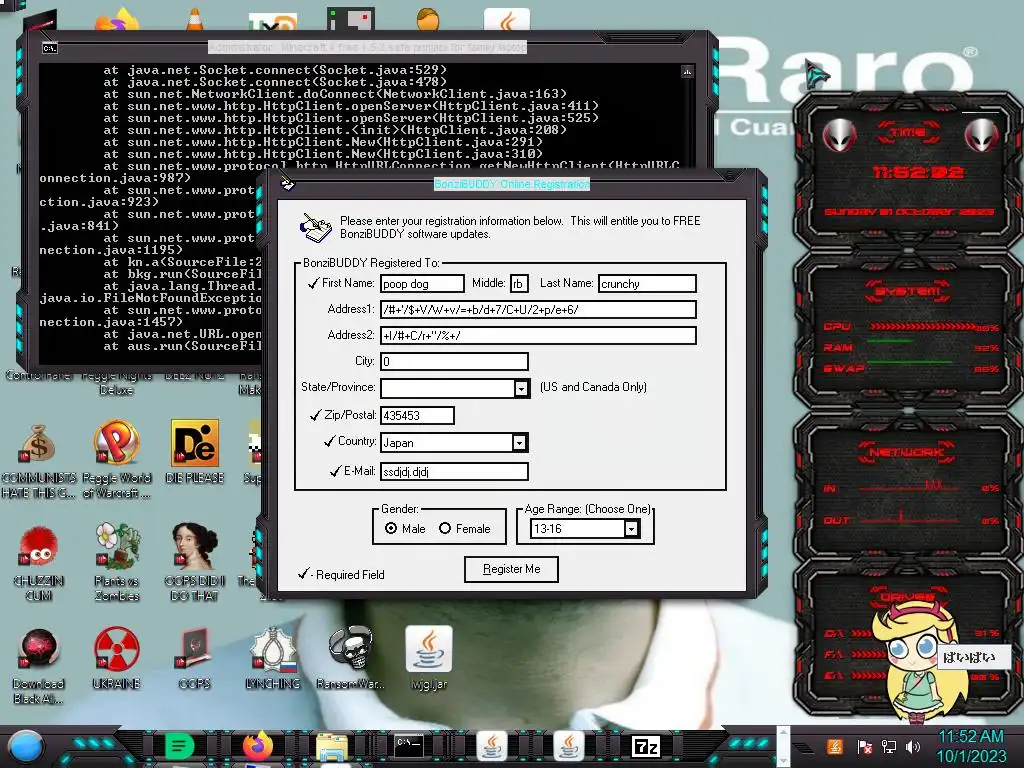Switch to Command Prompt taskbar button

click(x=409, y=745)
